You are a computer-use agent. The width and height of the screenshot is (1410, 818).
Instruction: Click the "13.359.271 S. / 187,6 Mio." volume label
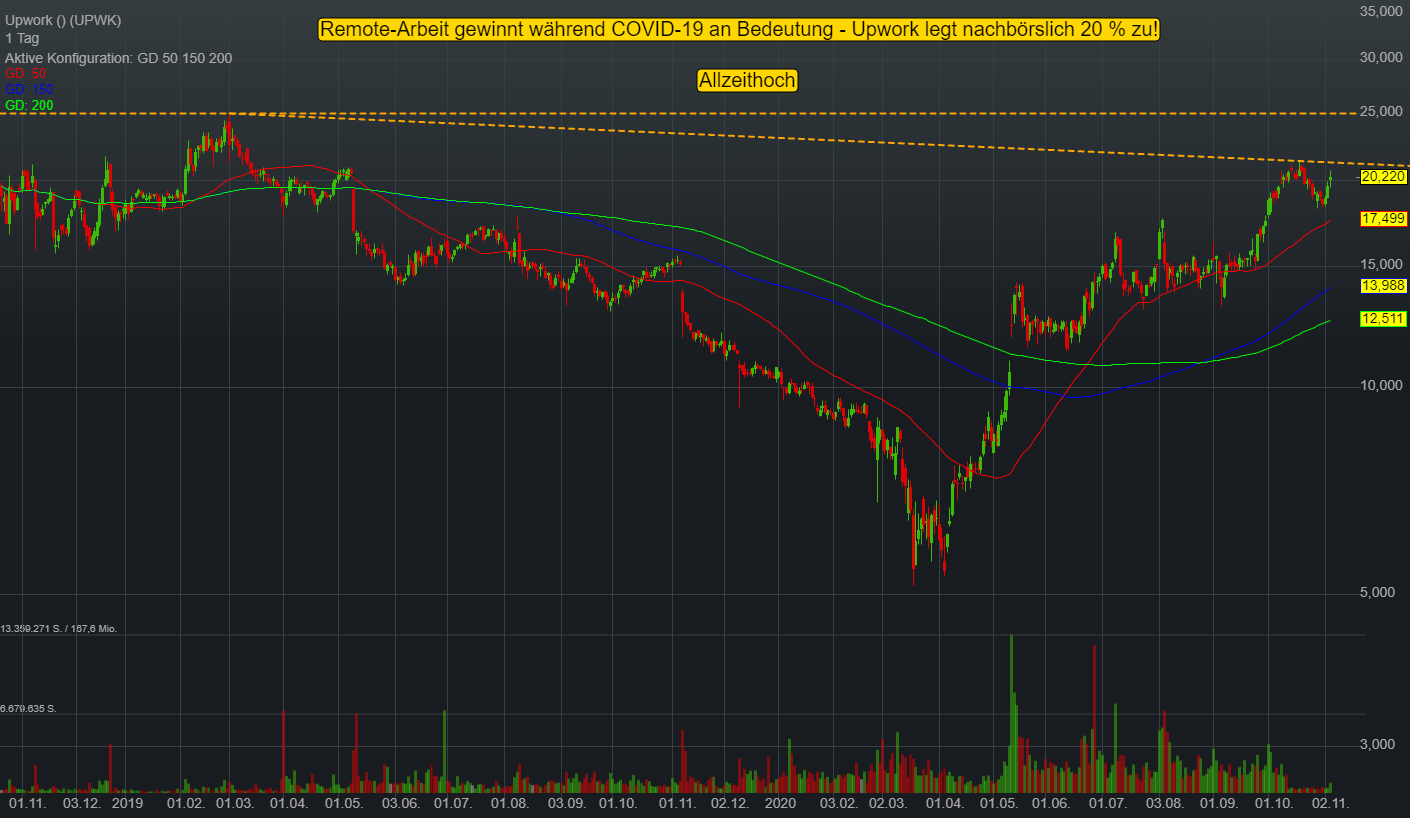click(59, 629)
